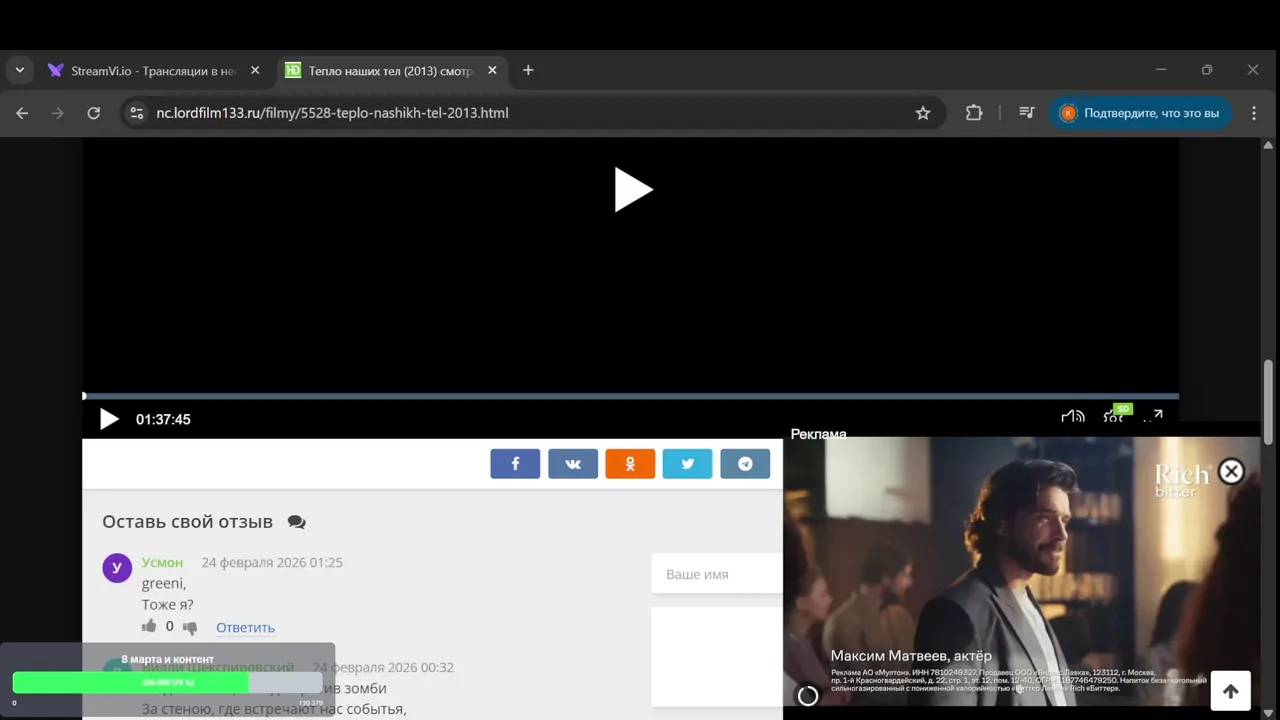Select the Тепло наших тел (2013) tab
The image size is (1280, 720).
click(391, 71)
